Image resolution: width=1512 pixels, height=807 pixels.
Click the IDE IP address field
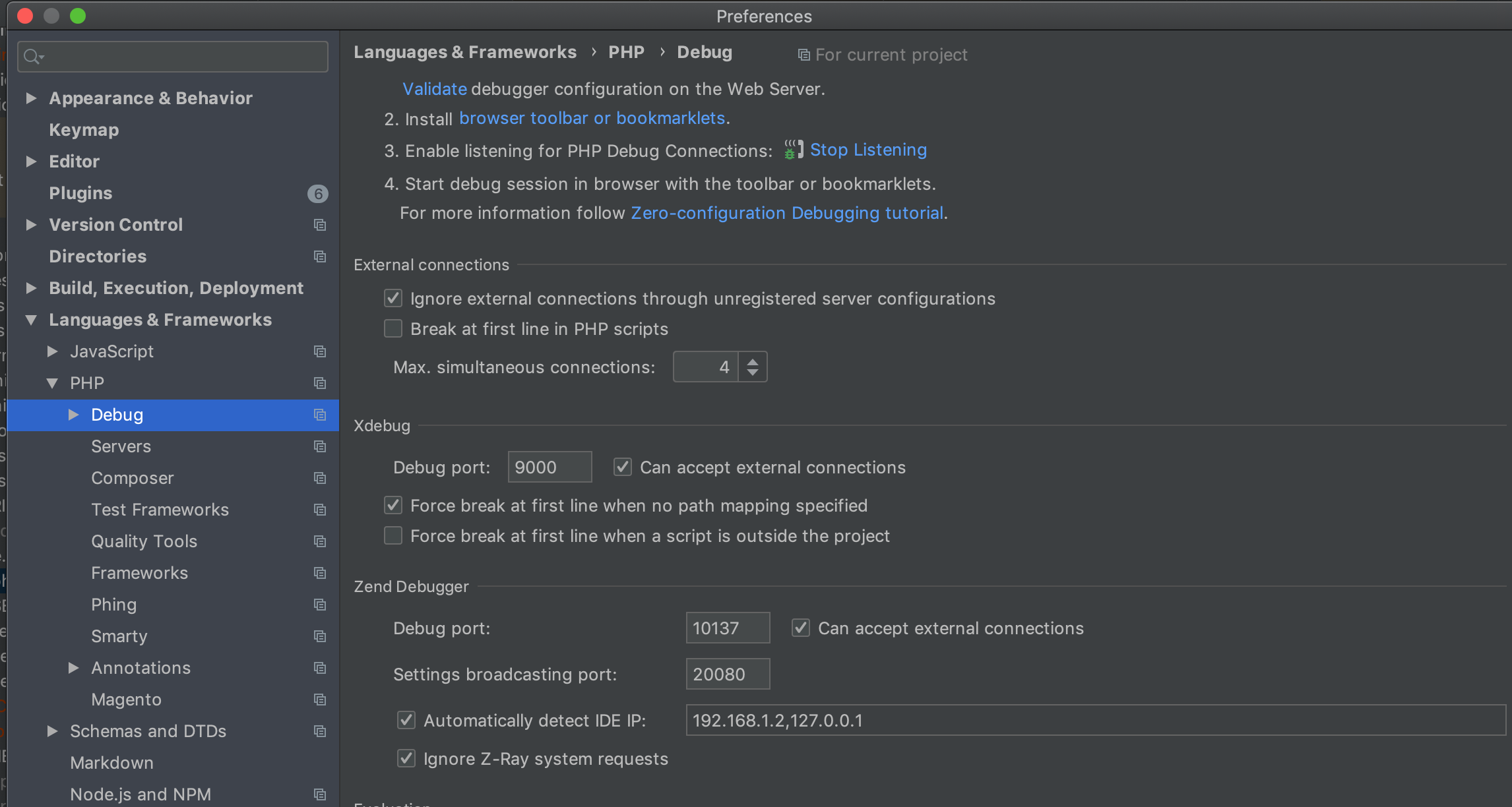pos(1096,720)
